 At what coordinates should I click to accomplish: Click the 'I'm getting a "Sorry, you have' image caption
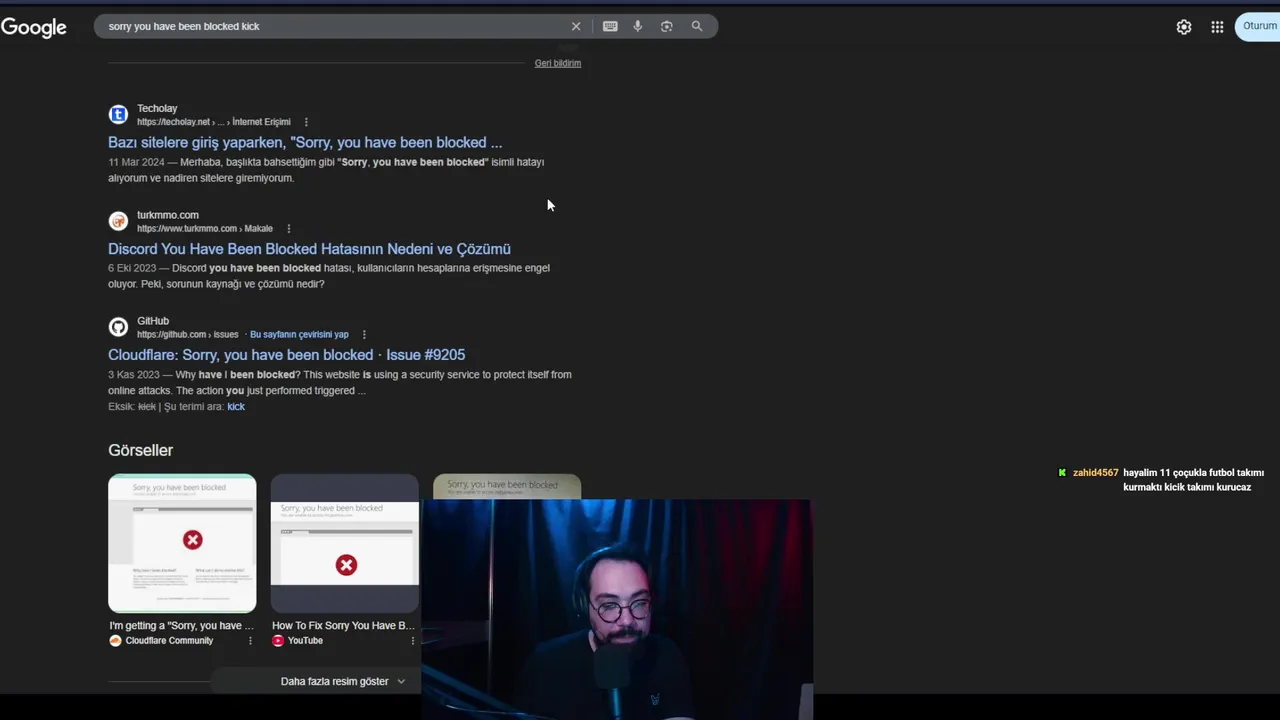(x=182, y=626)
